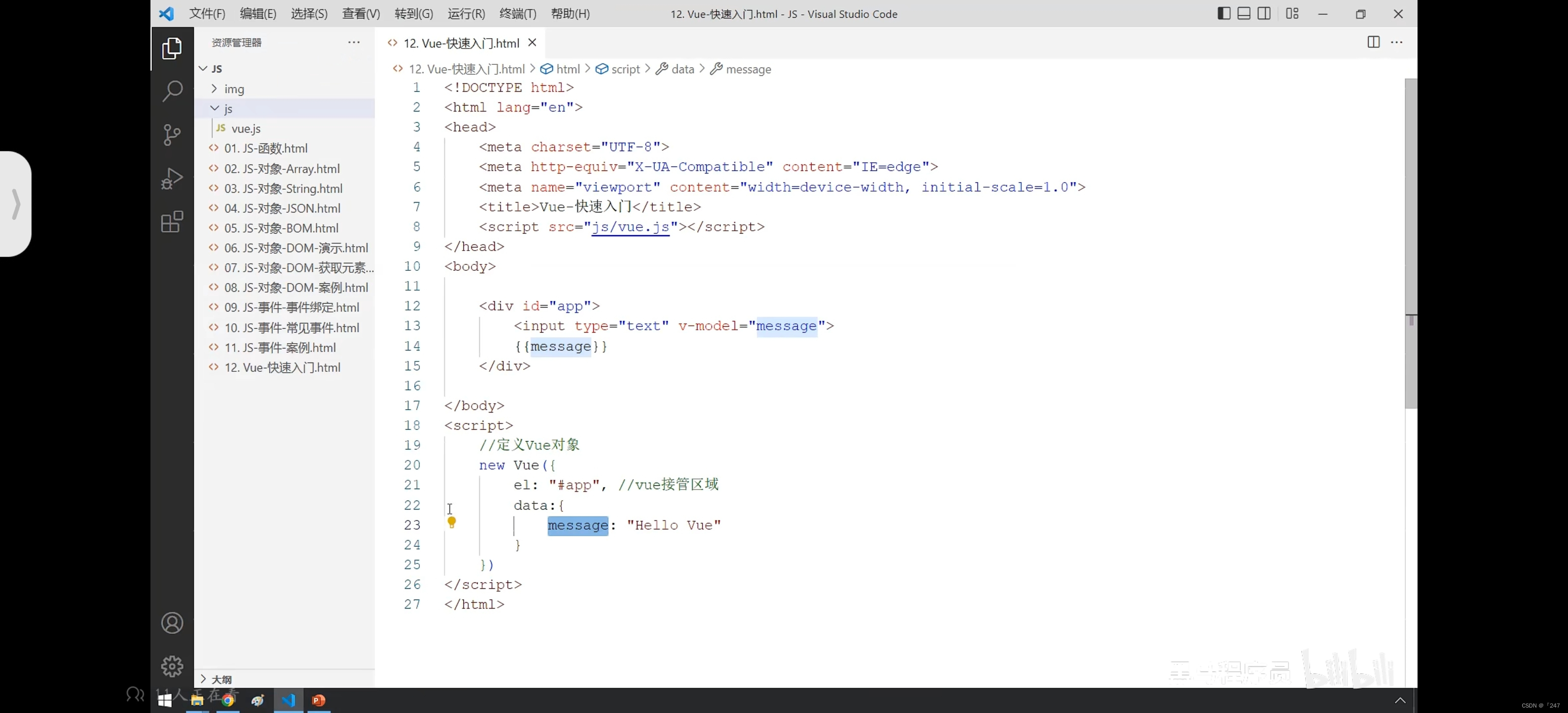Open the 文件(F) menu

pos(207,13)
